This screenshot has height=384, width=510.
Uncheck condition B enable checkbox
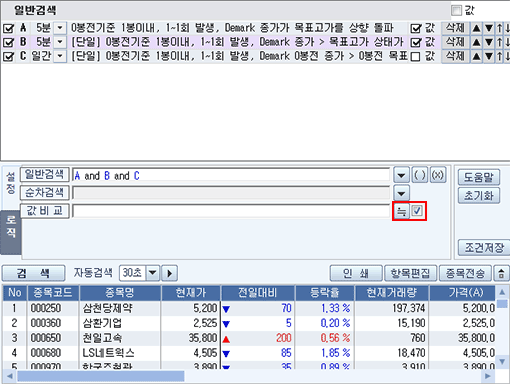pos(8,42)
